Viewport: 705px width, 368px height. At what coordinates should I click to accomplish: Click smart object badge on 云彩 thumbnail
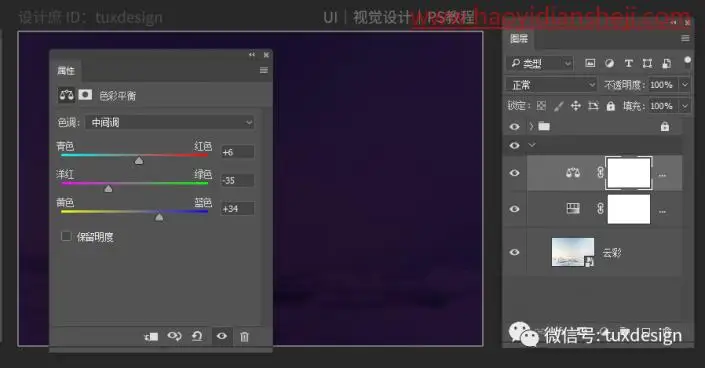coord(589,261)
